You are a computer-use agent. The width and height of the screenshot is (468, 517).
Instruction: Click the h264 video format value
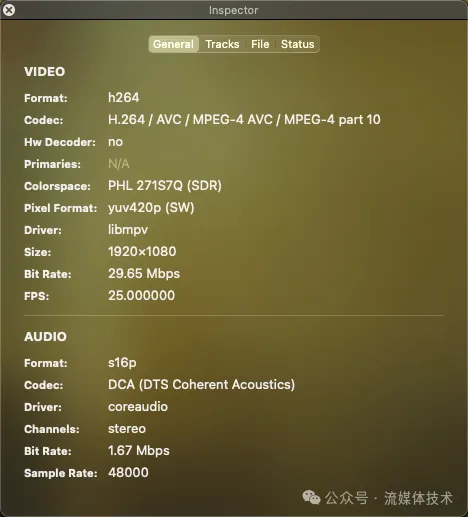(x=124, y=98)
